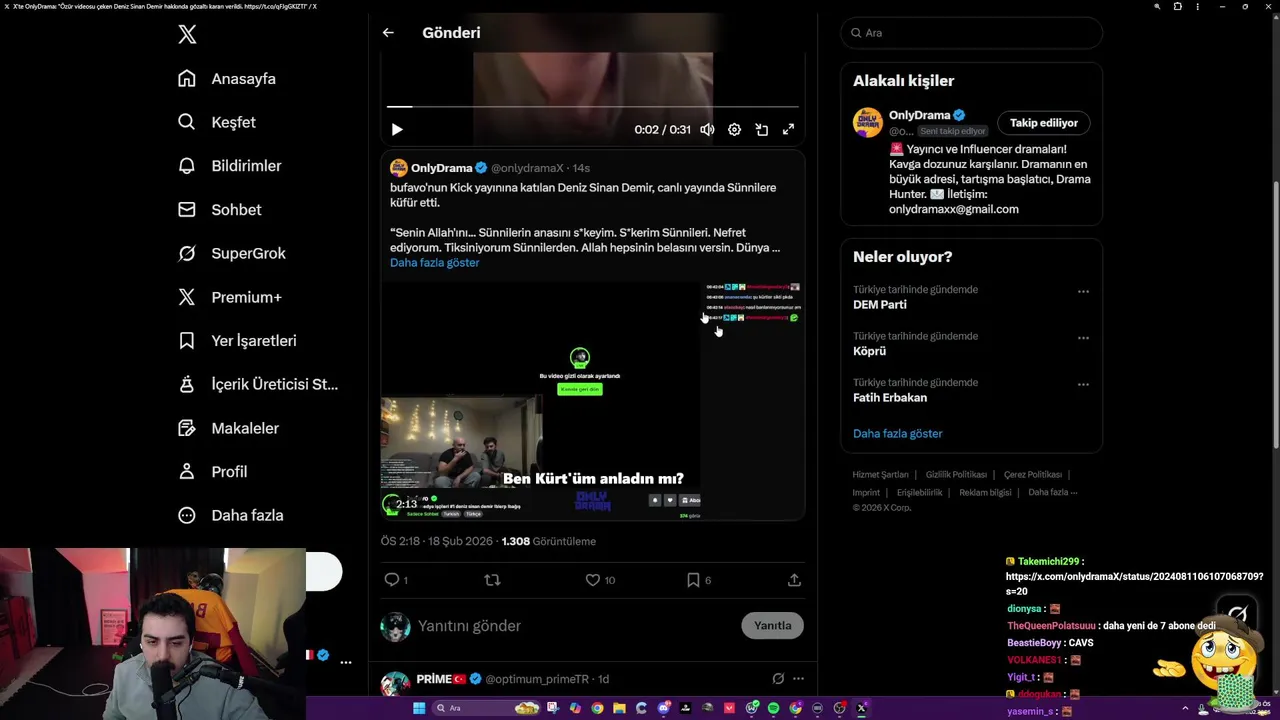Open Spotify from taskbar
The image size is (1280, 720).
(x=773, y=708)
